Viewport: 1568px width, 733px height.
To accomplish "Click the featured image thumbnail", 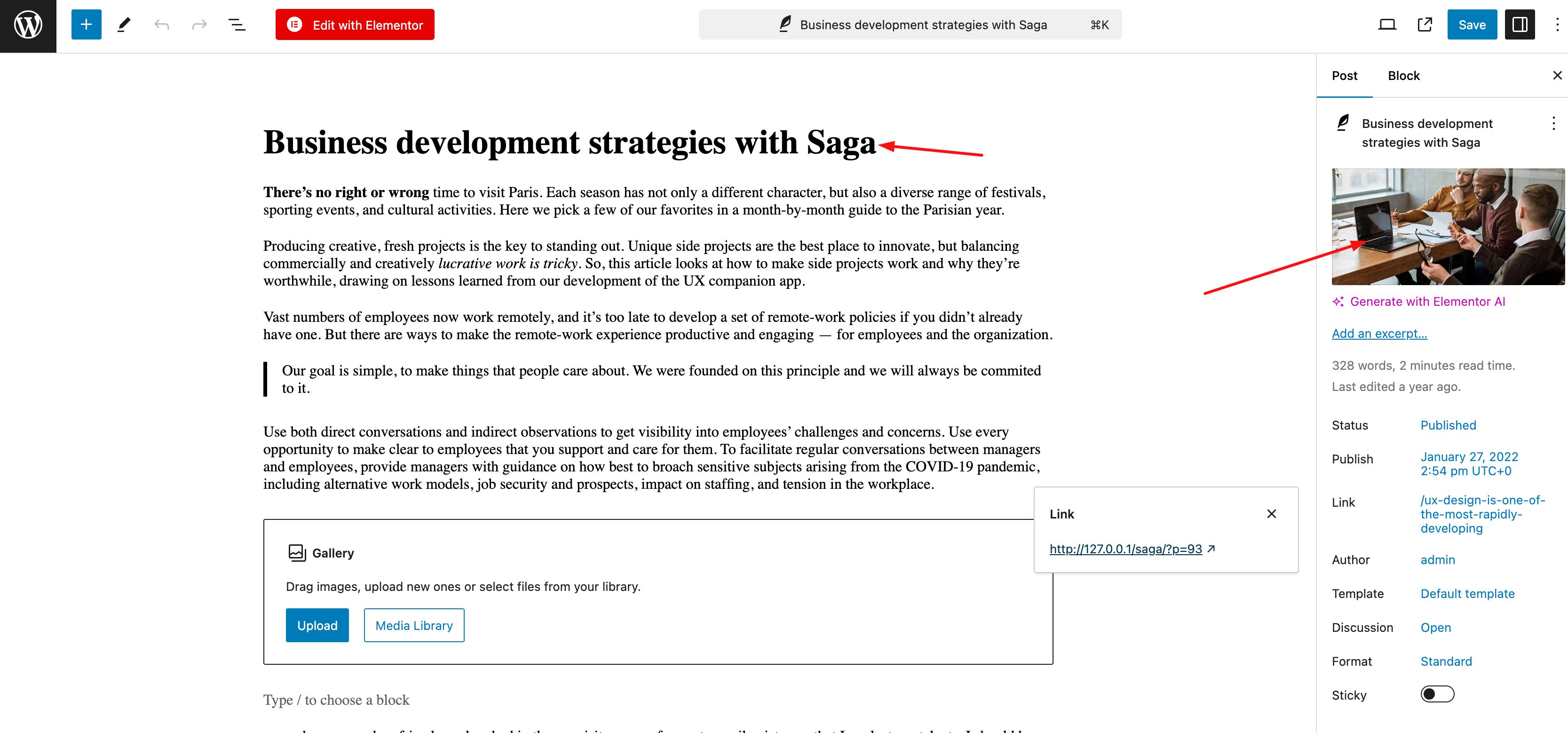I will pos(1448,226).
